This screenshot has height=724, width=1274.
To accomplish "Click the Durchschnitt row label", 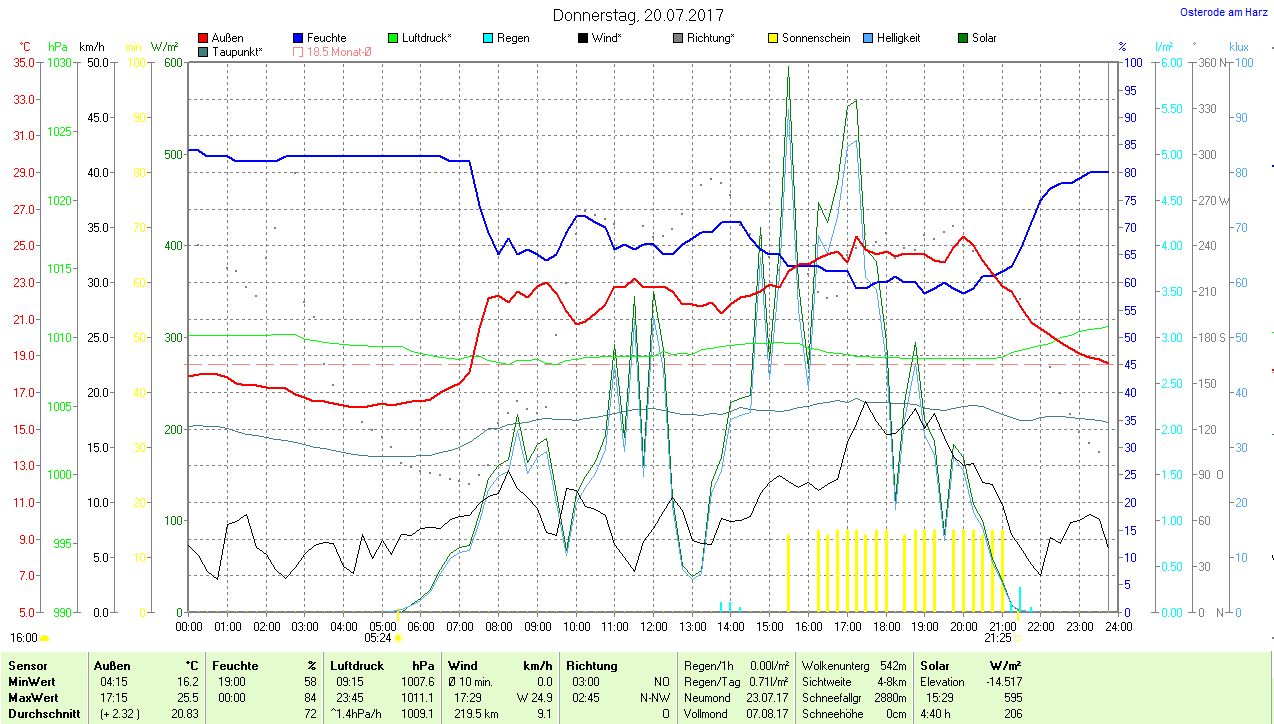I will tap(42, 714).
